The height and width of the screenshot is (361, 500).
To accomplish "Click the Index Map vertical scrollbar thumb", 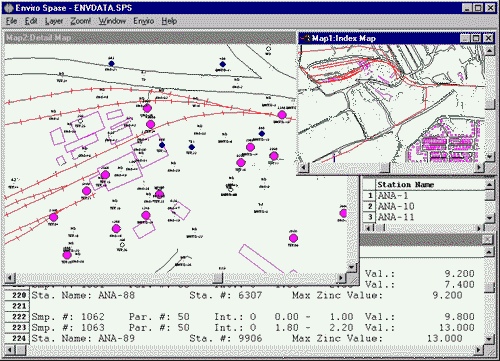I will pos(489,104).
